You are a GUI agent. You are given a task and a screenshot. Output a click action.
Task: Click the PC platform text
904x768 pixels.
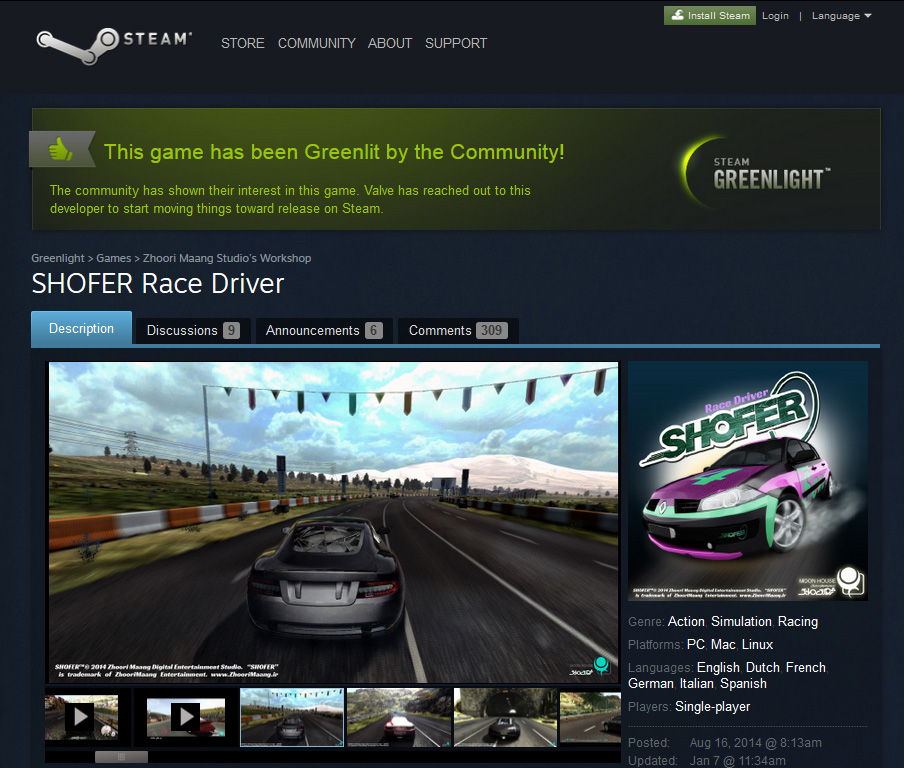coord(696,645)
